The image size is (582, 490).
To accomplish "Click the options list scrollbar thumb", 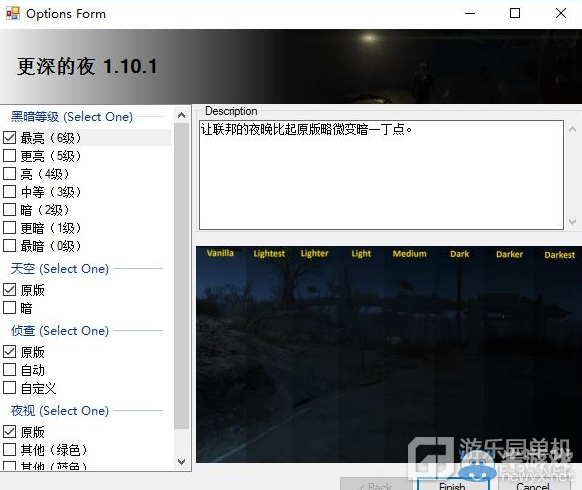I will [182, 276].
